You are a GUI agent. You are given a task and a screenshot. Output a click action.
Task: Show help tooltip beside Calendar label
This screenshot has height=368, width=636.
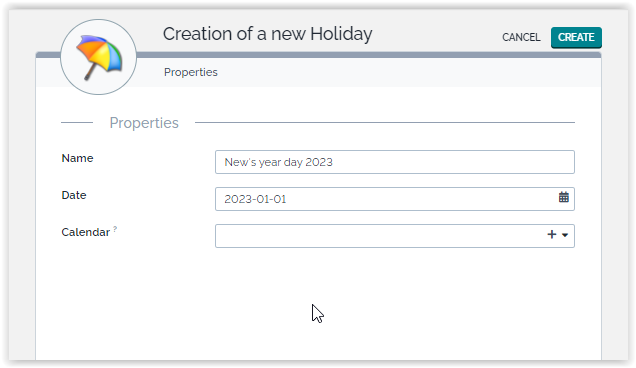click(x=115, y=229)
